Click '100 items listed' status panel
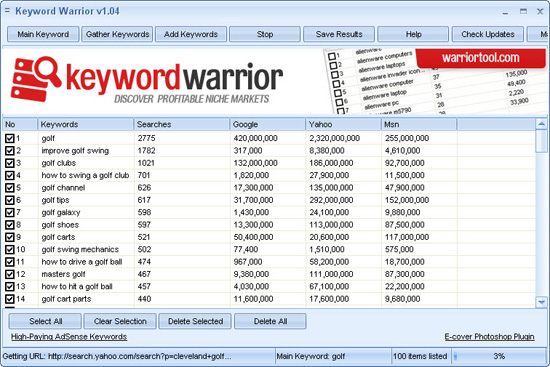 (420, 356)
